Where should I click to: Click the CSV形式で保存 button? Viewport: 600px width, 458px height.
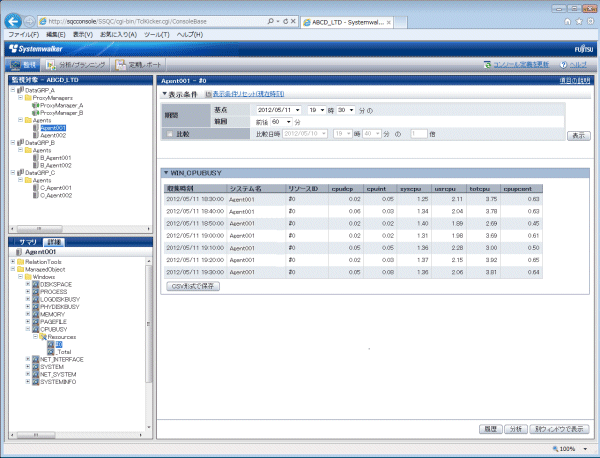tap(193, 286)
